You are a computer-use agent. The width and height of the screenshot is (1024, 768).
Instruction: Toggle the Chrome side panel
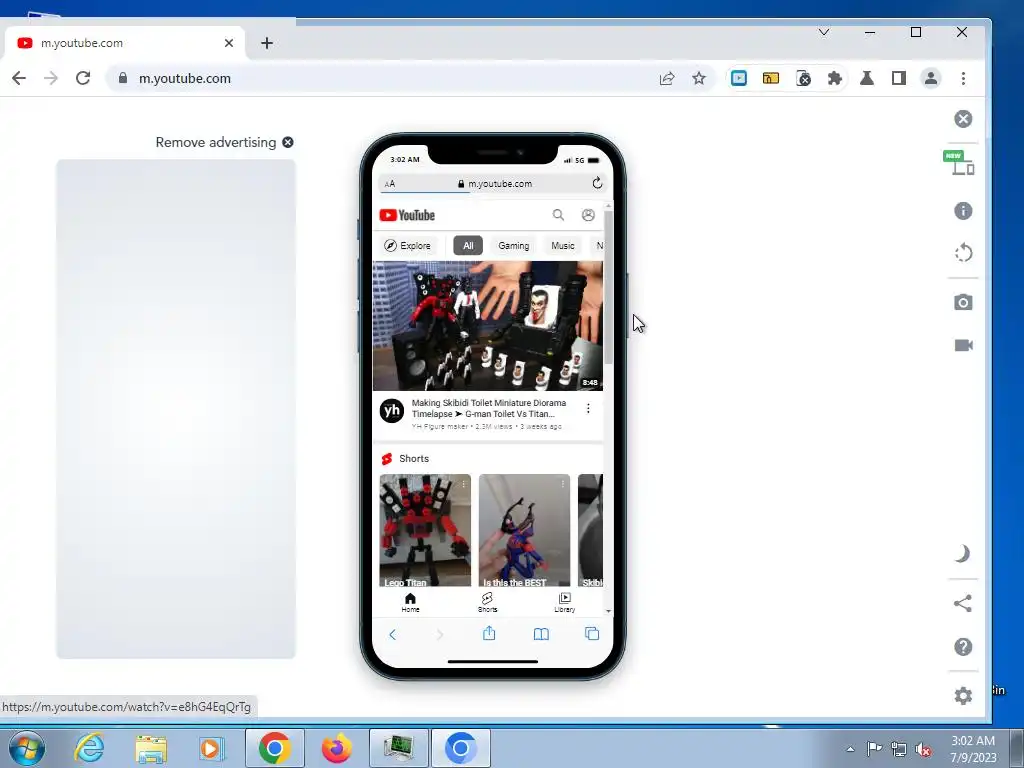(x=899, y=78)
